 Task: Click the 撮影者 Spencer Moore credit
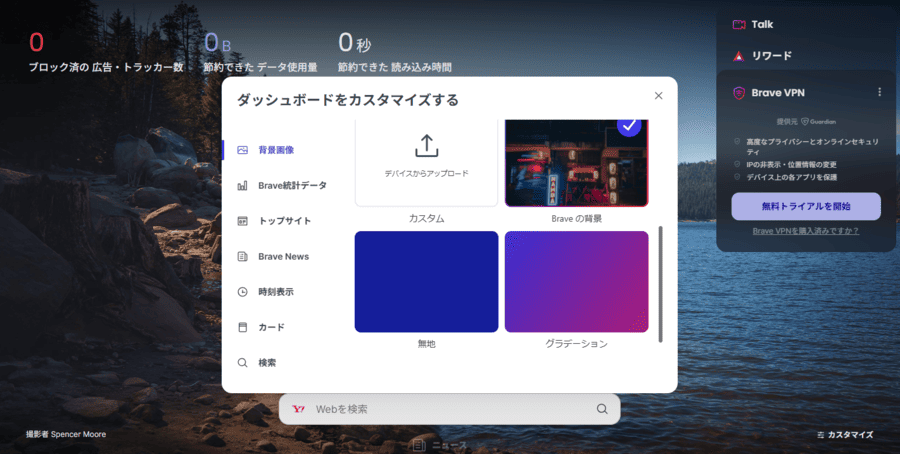coord(66,434)
